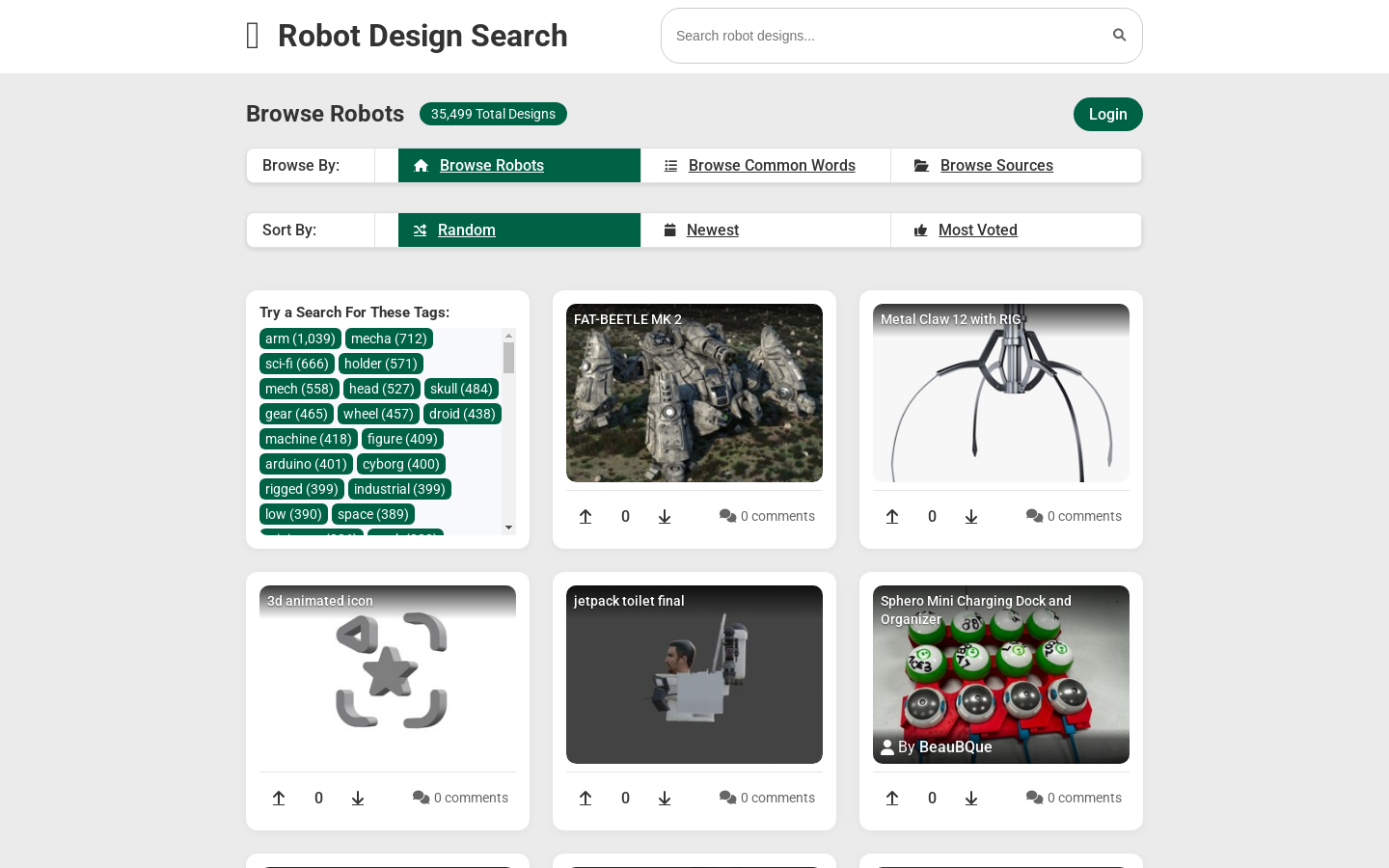The height and width of the screenshot is (868, 1389).
Task: Search the arduino (401) tag
Action: click(306, 464)
